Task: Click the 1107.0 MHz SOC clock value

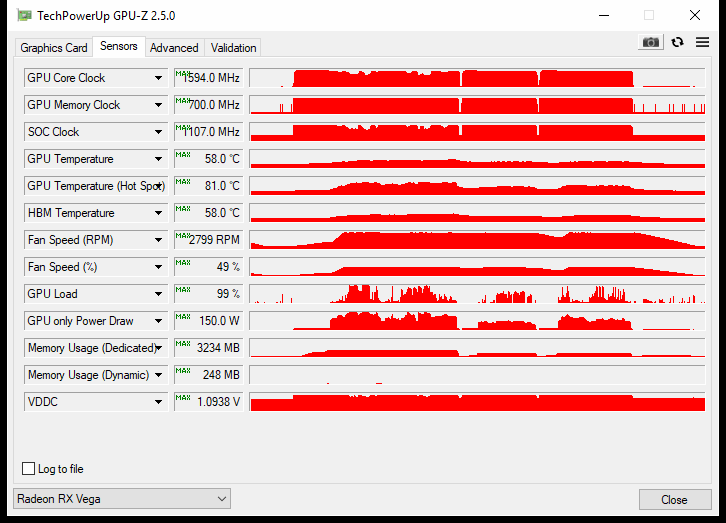Action: point(208,132)
